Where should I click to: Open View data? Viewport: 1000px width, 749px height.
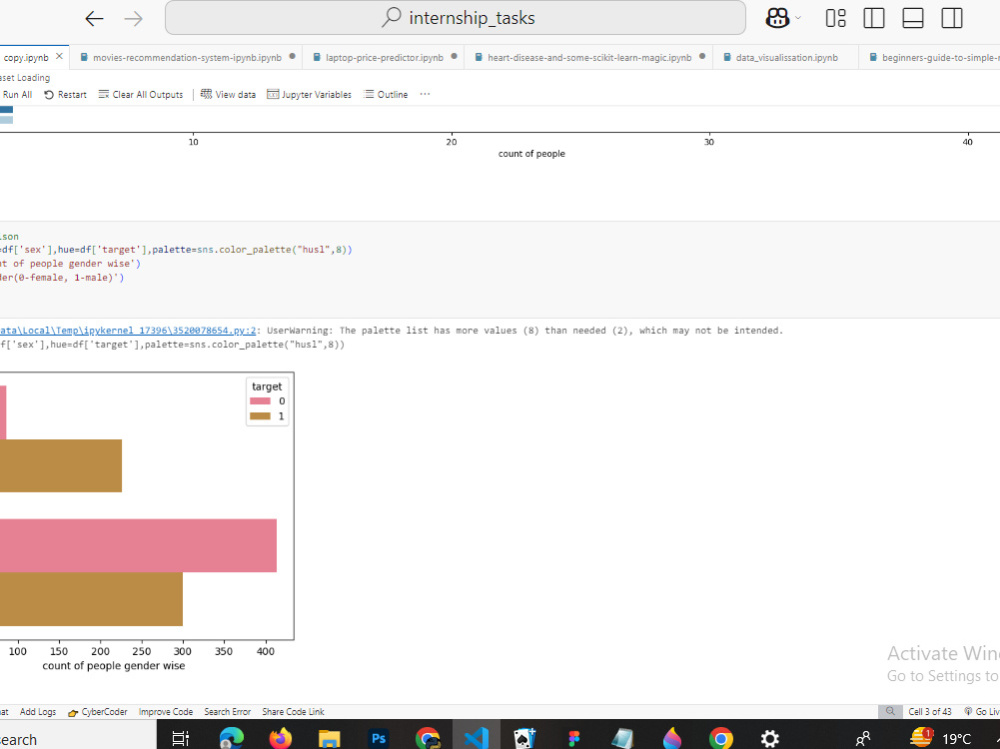tap(228, 94)
